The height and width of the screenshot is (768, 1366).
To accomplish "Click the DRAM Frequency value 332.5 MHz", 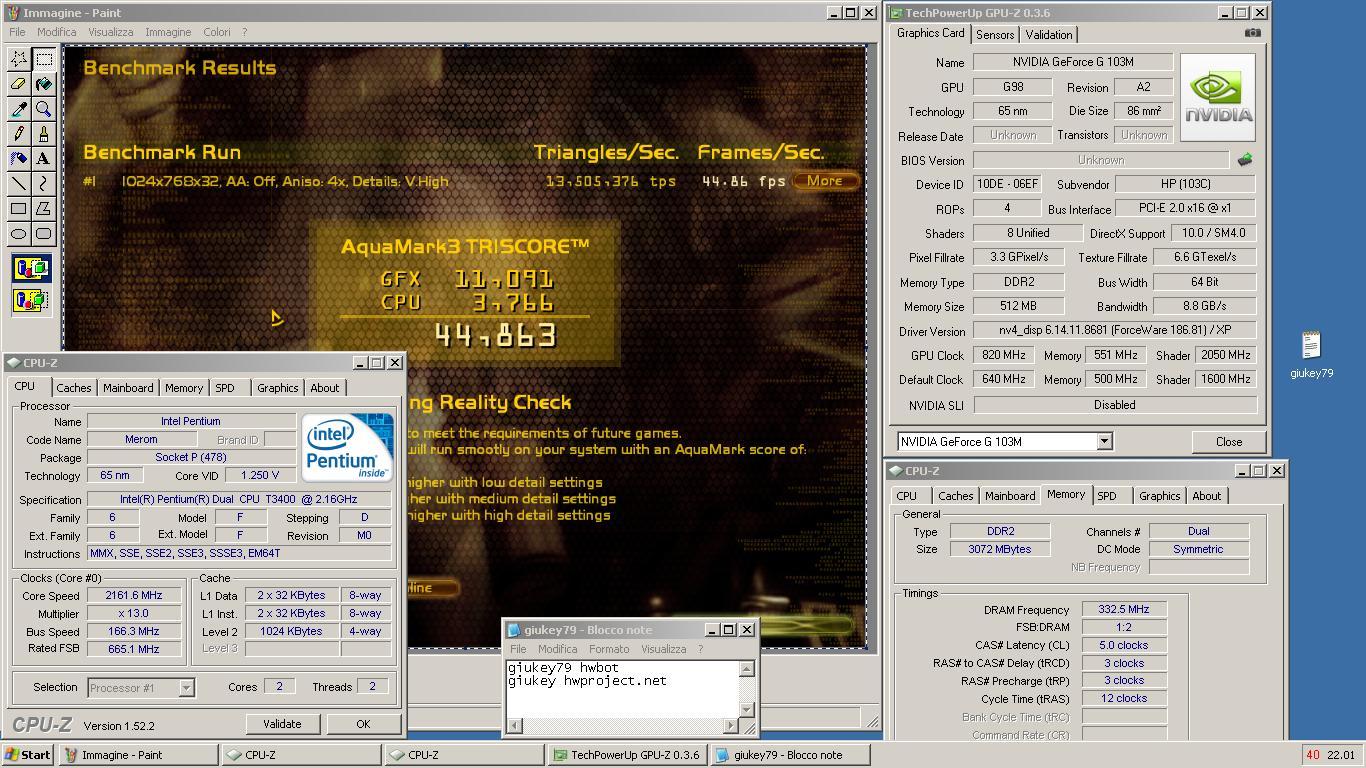I will 1124,609.
